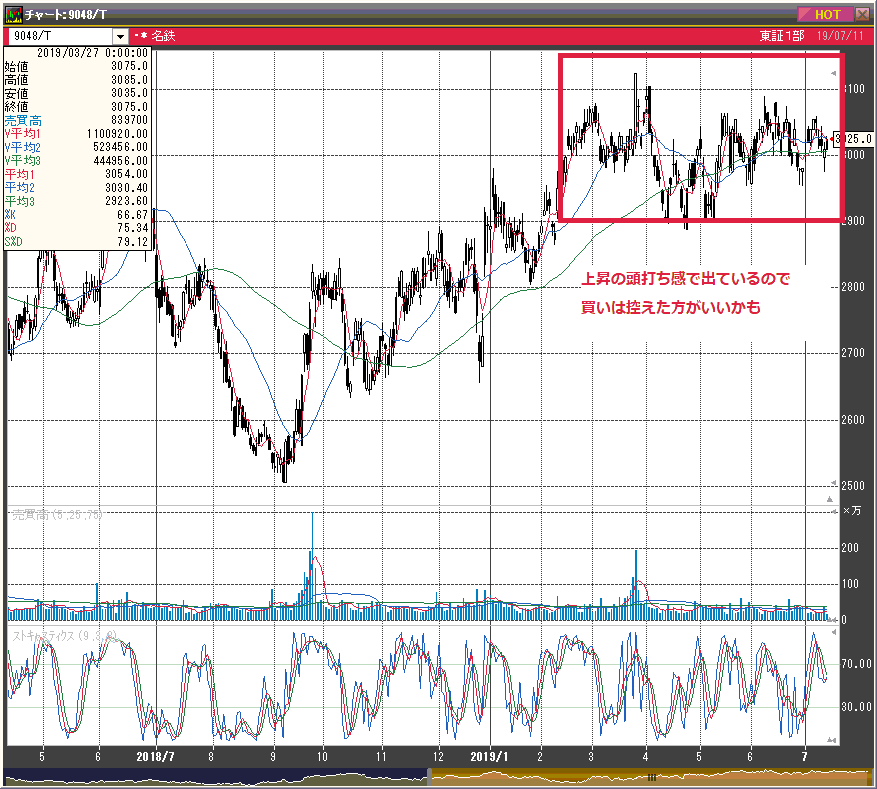This screenshot has width=877, height=789.
Task: Click the chart application icon in title bar
Action: pos(13,14)
